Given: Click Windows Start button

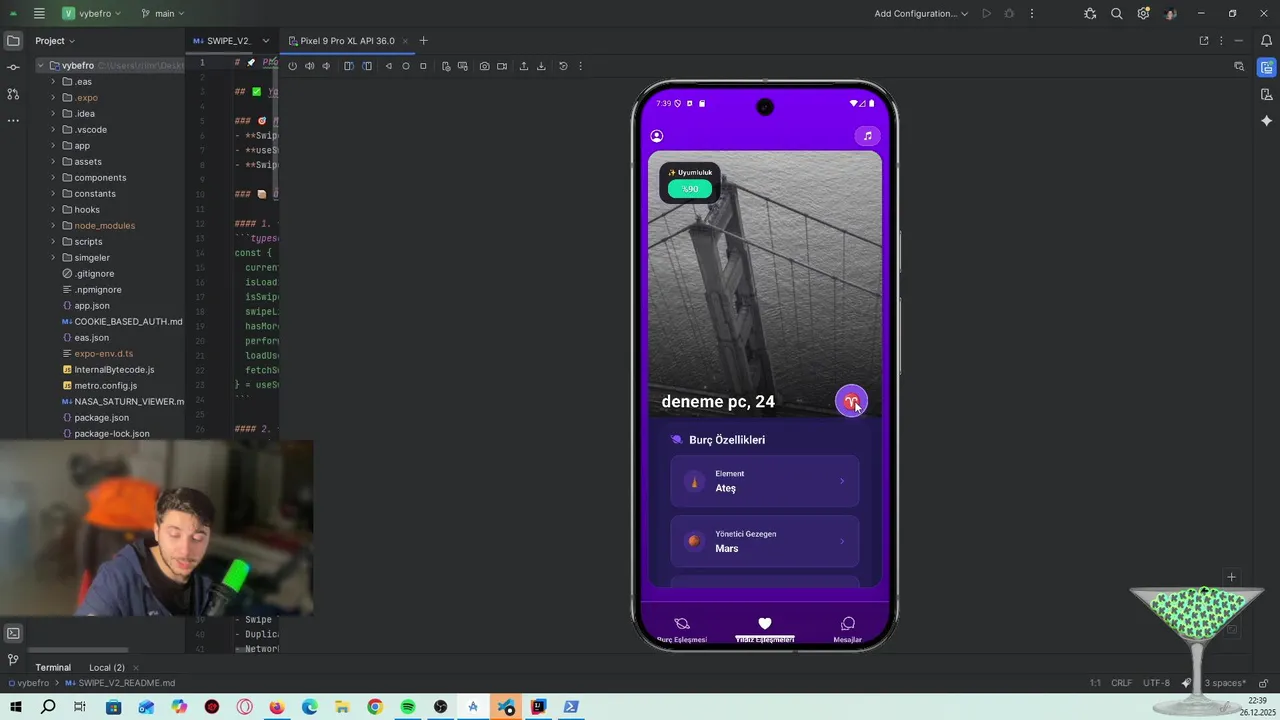Looking at the screenshot, I should 16,707.
